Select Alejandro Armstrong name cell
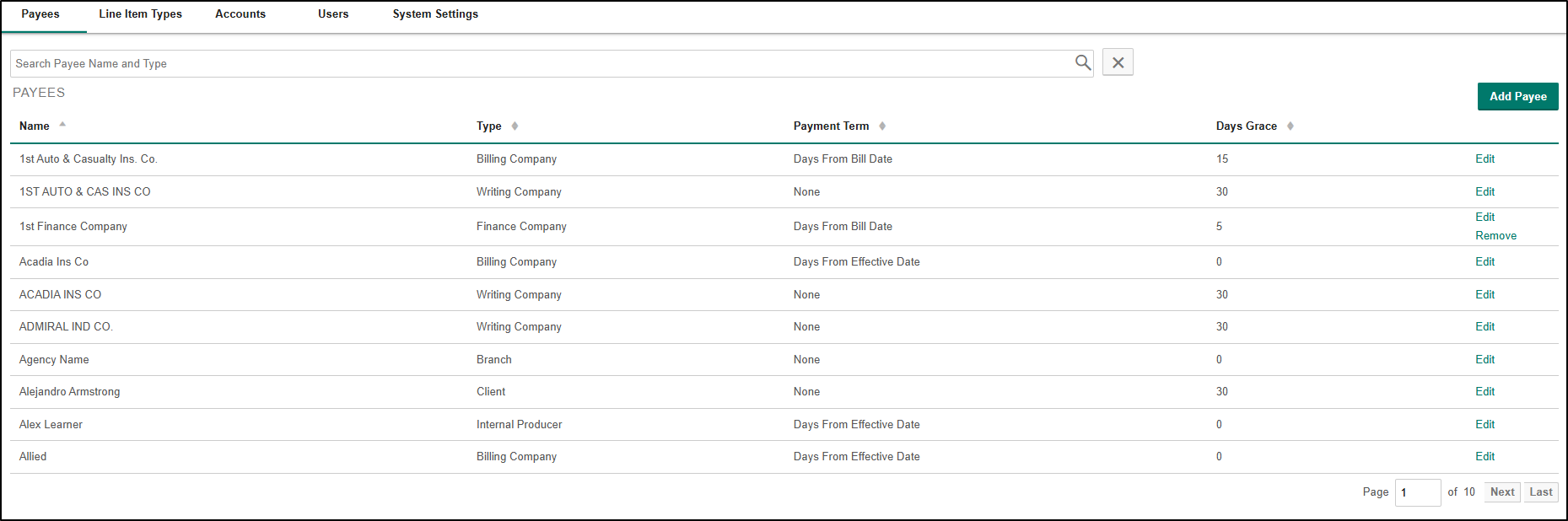1568x521 pixels. click(69, 391)
